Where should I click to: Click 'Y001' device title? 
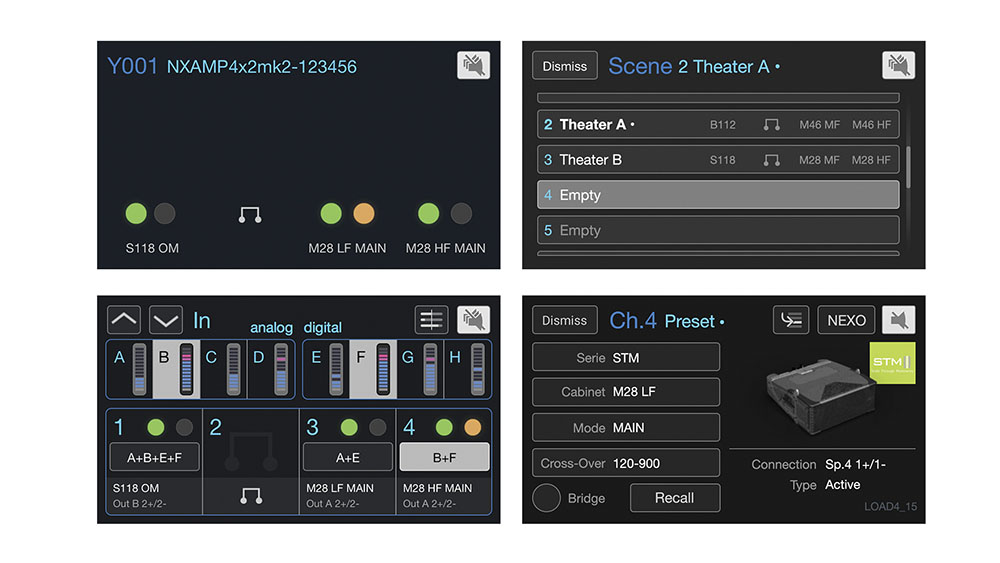pos(132,66)
